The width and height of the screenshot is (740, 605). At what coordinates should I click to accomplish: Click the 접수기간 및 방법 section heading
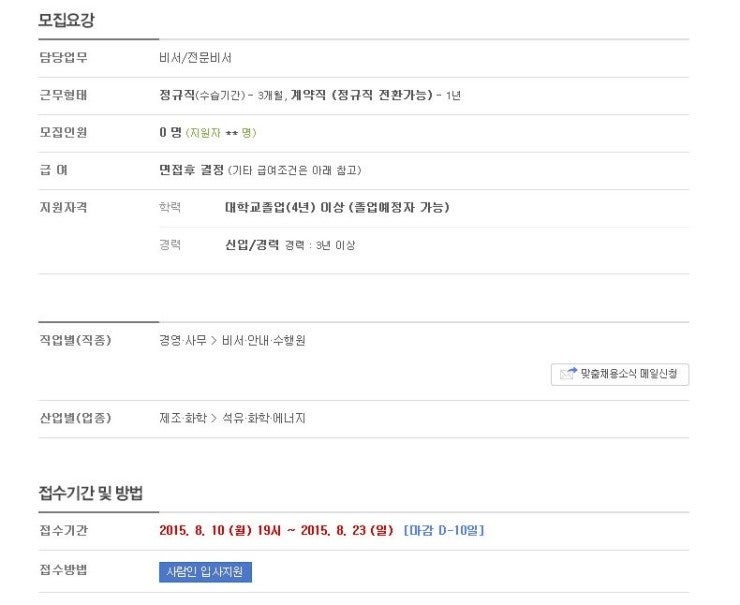[91, 493]
